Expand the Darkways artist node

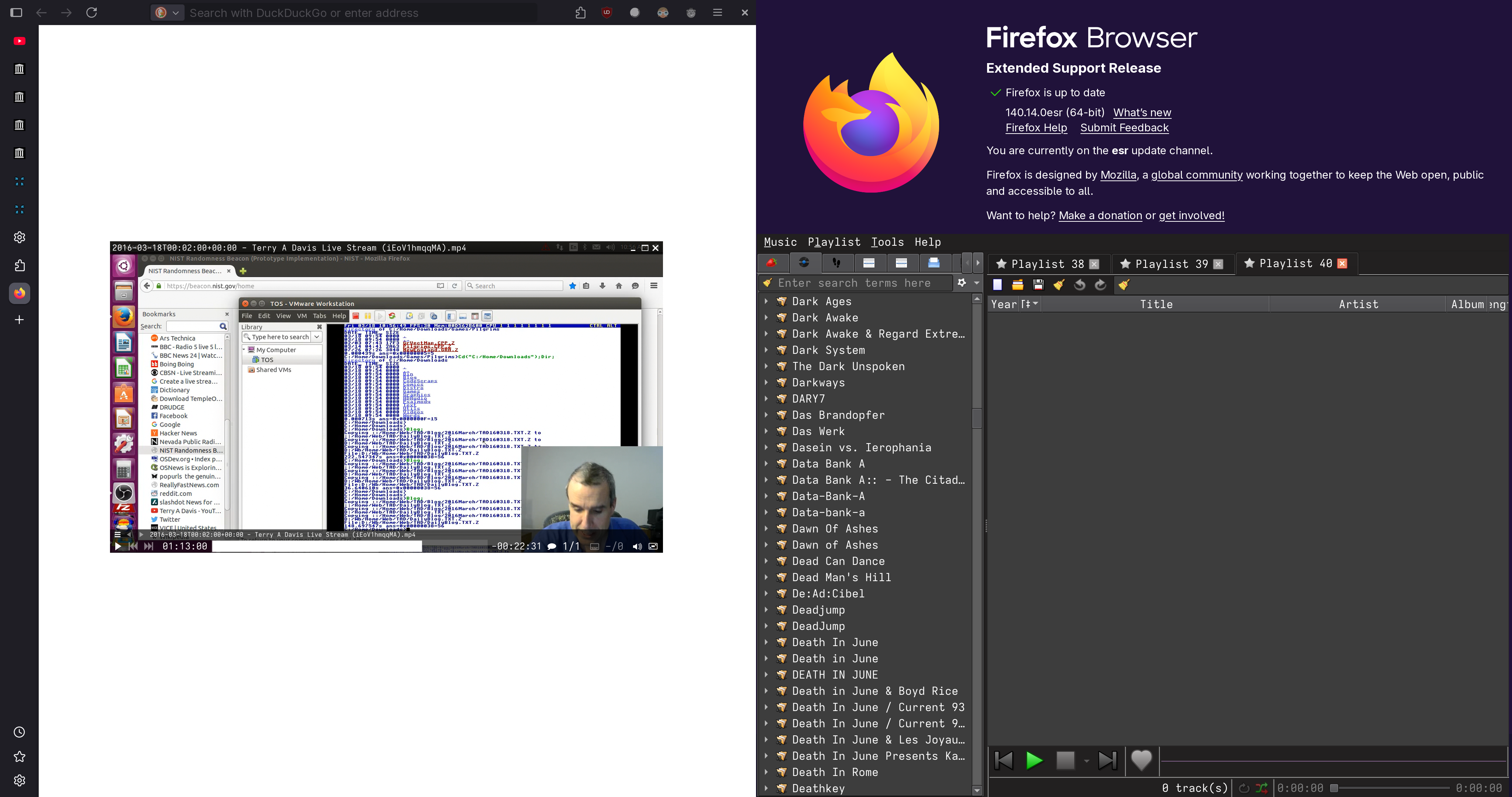tap(766, 383)
